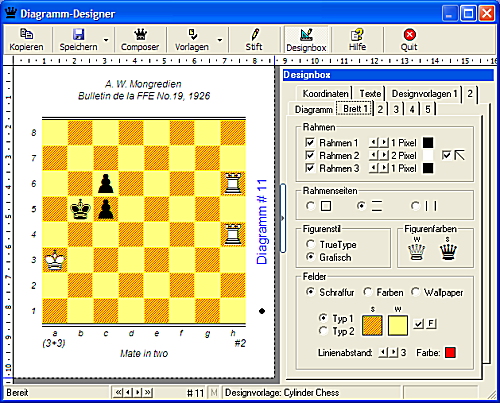This screenshot has width=500, height=403.
Task: Go to the last diagram in status bar
Action: 148,392
